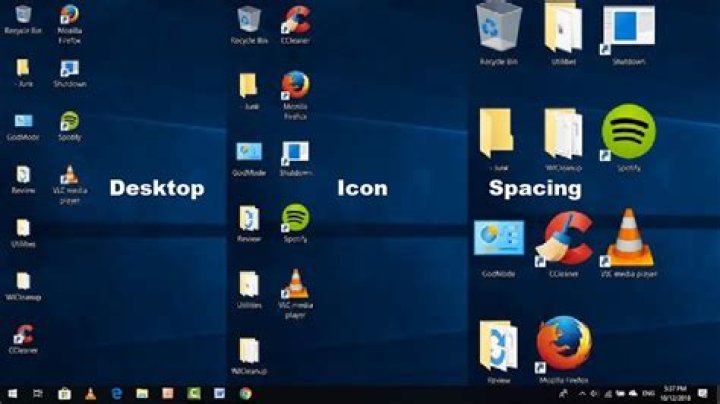
Task: Select the WiCleanup folder in the small-icon panel
Action: pyautogui.click(x=23, y=286)
